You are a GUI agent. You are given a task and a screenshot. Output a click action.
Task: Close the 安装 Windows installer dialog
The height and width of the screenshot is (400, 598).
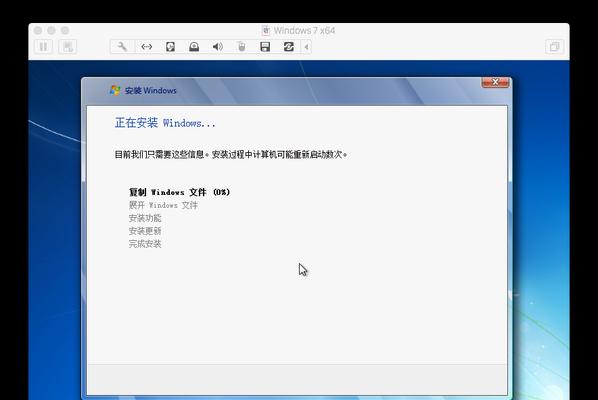(x=495, y=82)
